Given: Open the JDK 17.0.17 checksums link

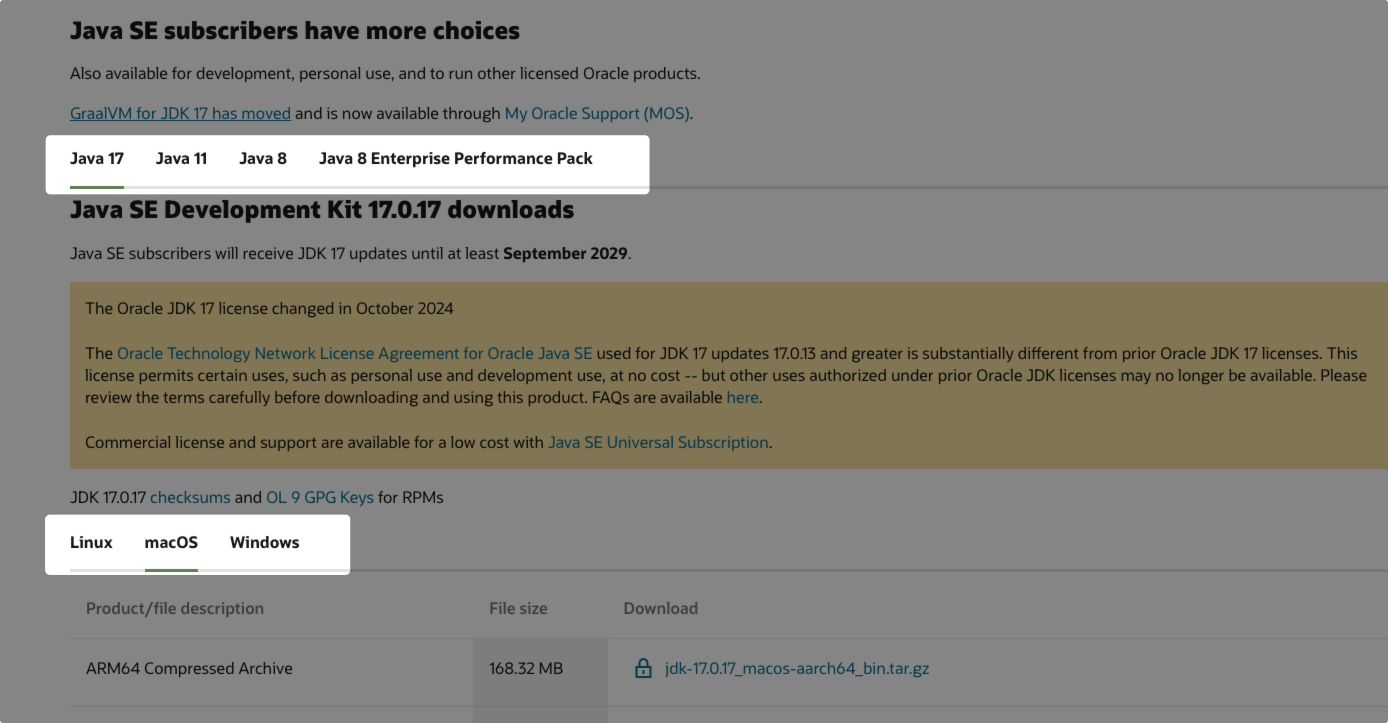Looking at the screenshot, I should point(190,497).
